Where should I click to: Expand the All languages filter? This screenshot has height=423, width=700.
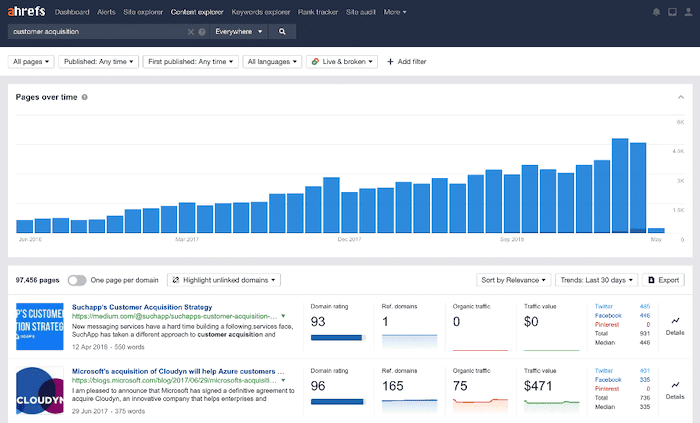point(274,62)
